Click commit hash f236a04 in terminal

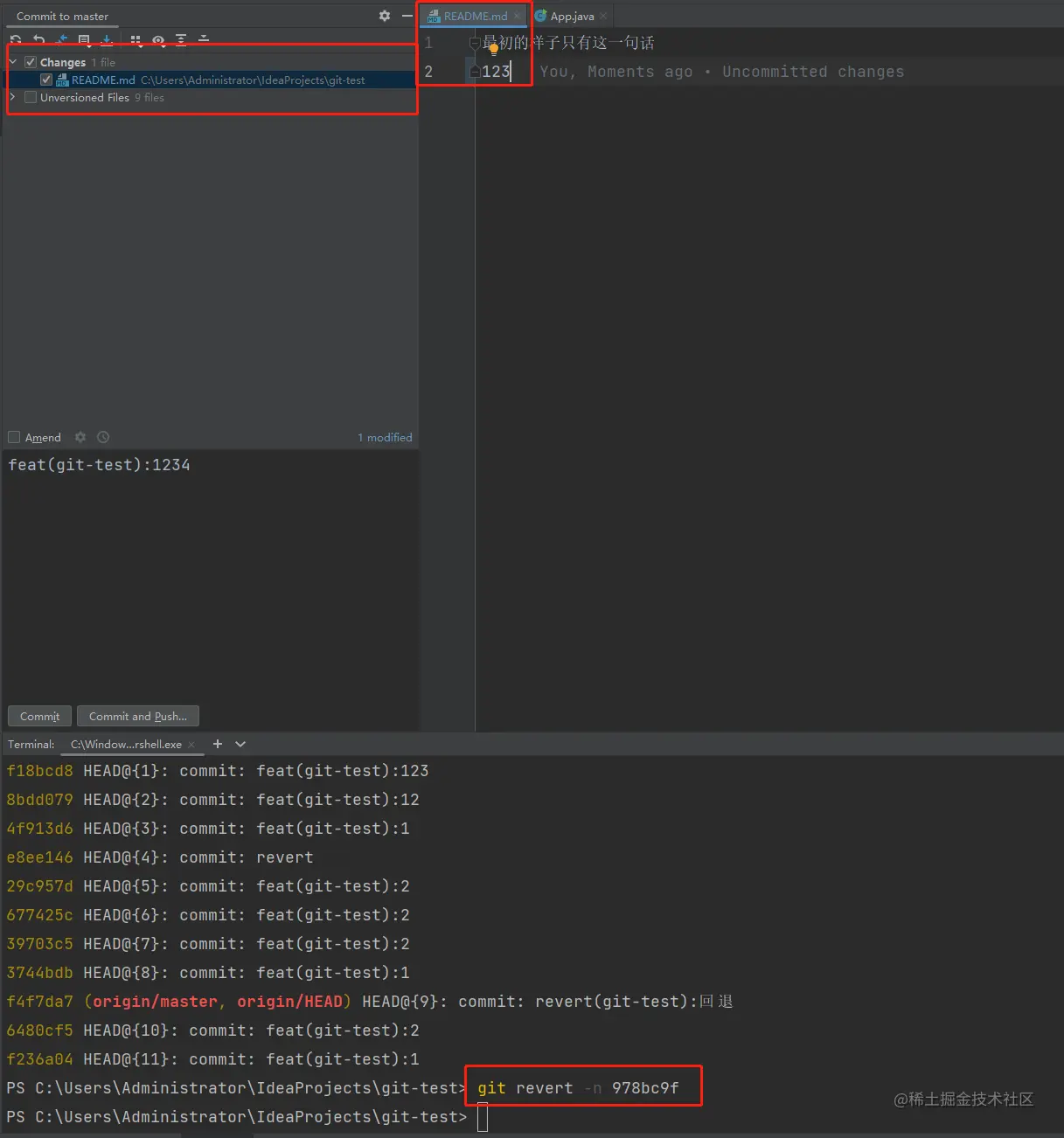[x=39, y=1059]
